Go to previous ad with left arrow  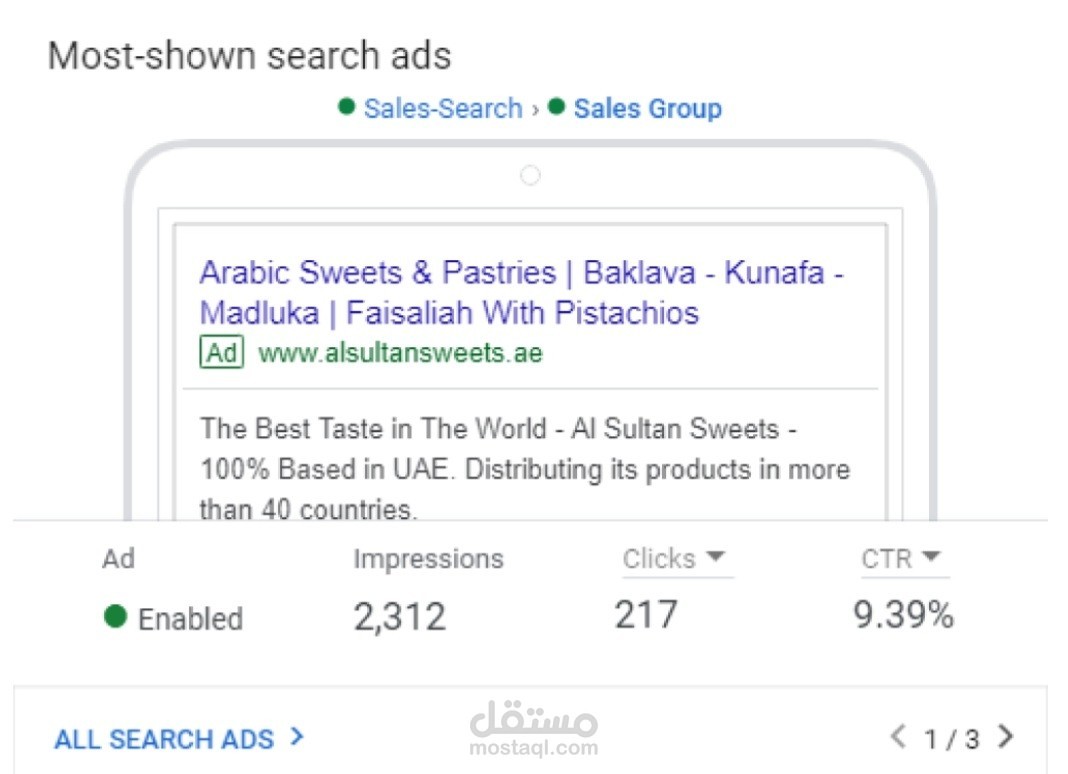(898, 738)
